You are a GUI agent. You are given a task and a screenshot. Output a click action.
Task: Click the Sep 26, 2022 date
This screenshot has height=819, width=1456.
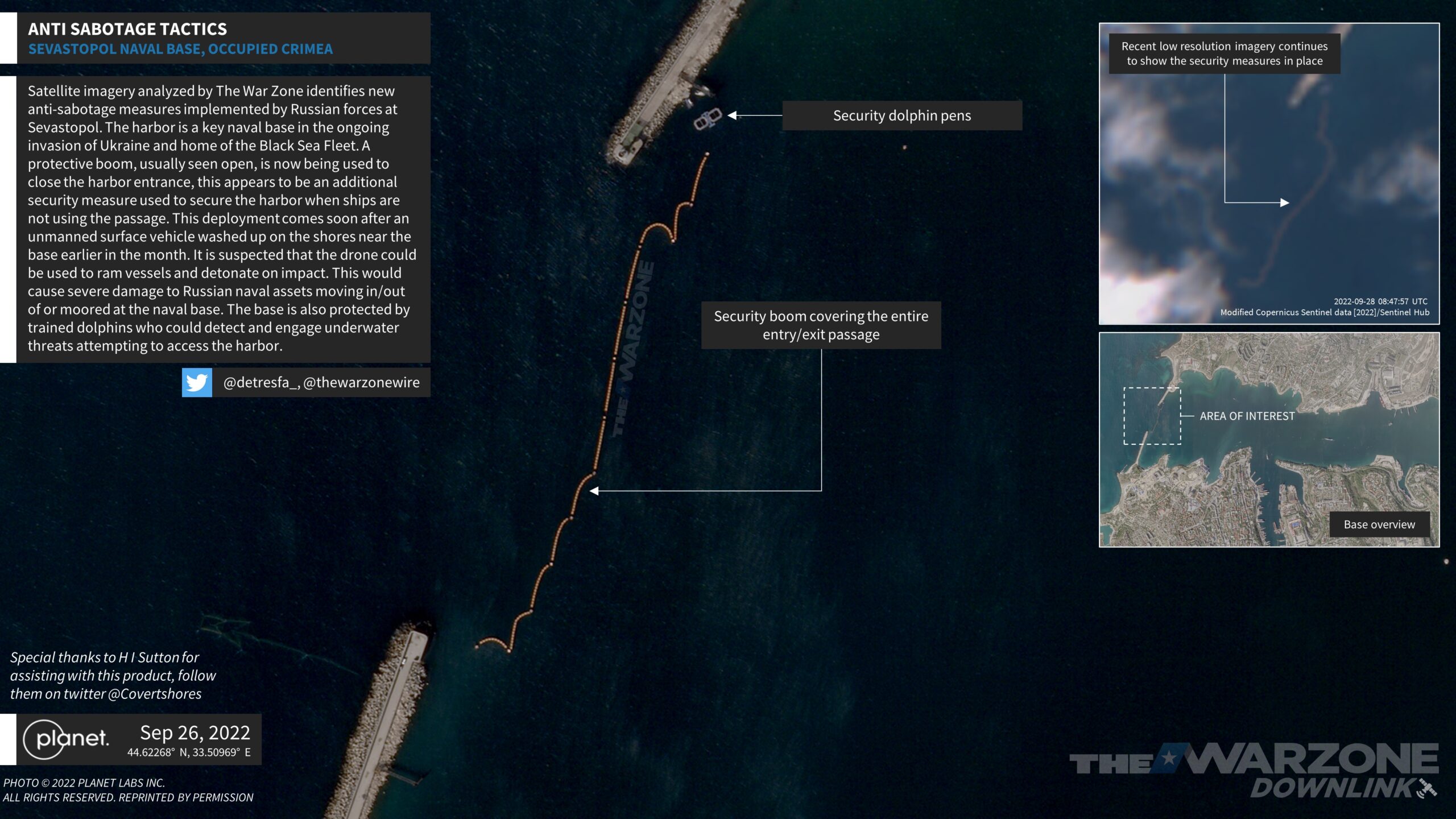pyautogui.click(x=195, y=733)
